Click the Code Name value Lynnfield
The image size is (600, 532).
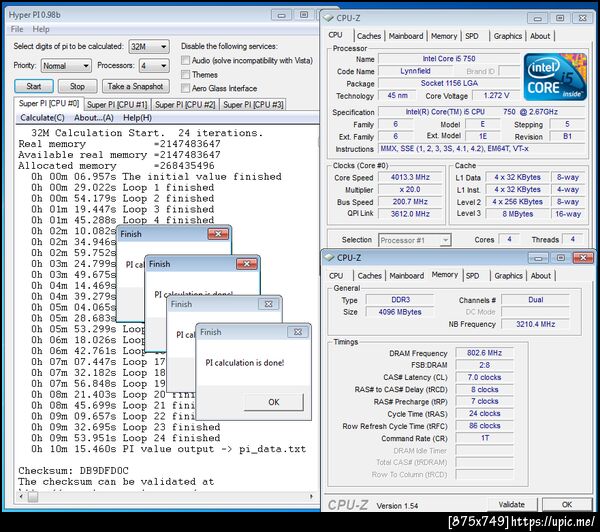(x=415, y=71)
